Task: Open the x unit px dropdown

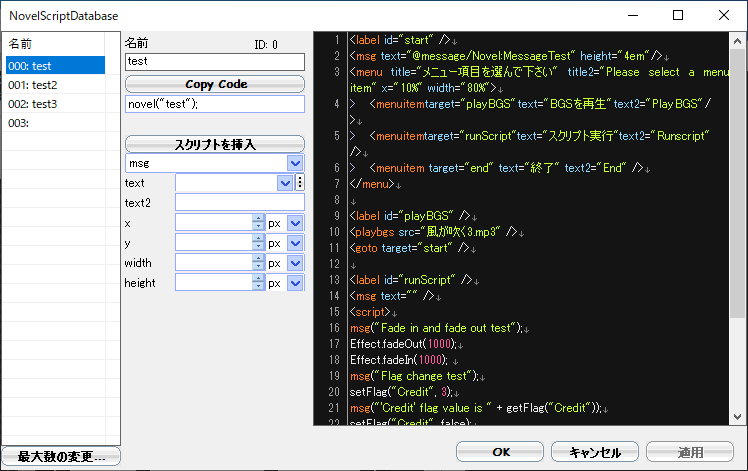Action: coord(295,223)
